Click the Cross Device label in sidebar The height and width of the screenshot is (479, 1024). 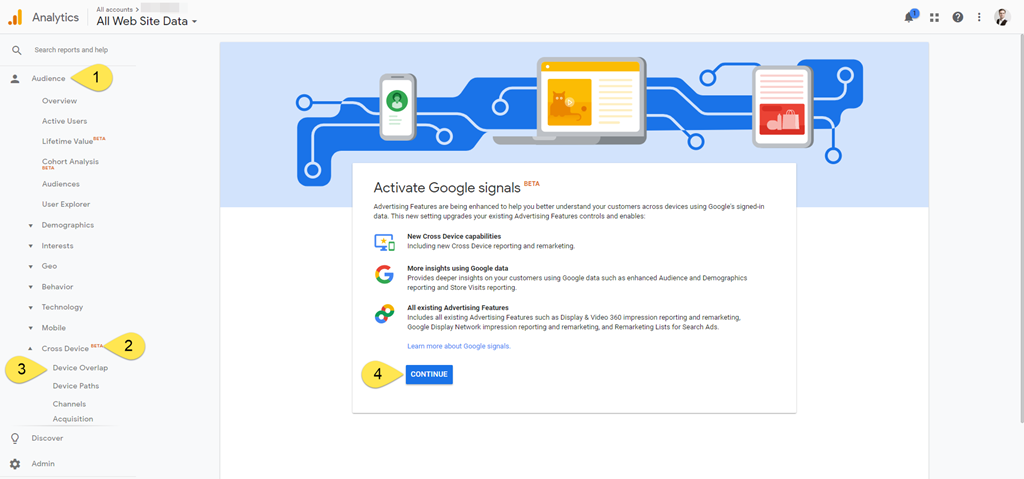65,348
